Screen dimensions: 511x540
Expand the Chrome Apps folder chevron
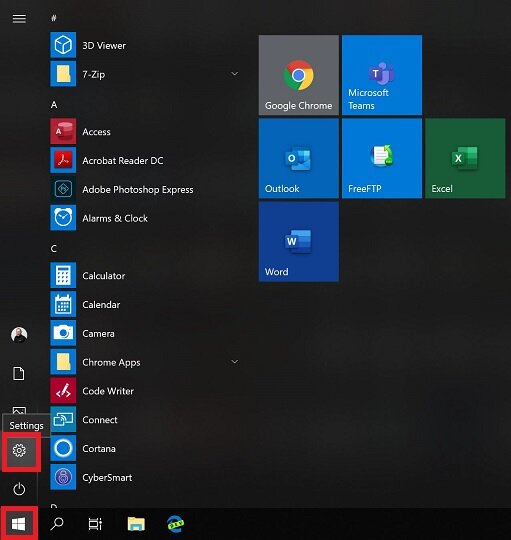(x=234, y=362)
